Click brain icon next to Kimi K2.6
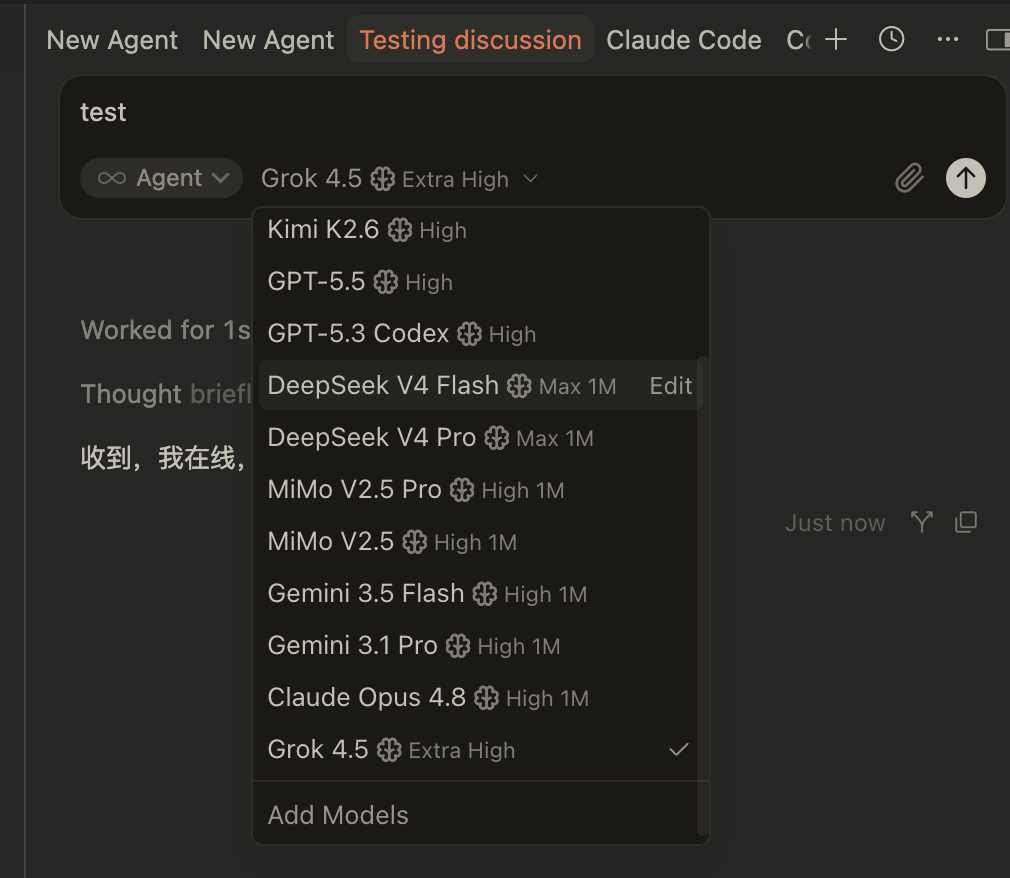 pyautogui.click(x=399, y=230)
